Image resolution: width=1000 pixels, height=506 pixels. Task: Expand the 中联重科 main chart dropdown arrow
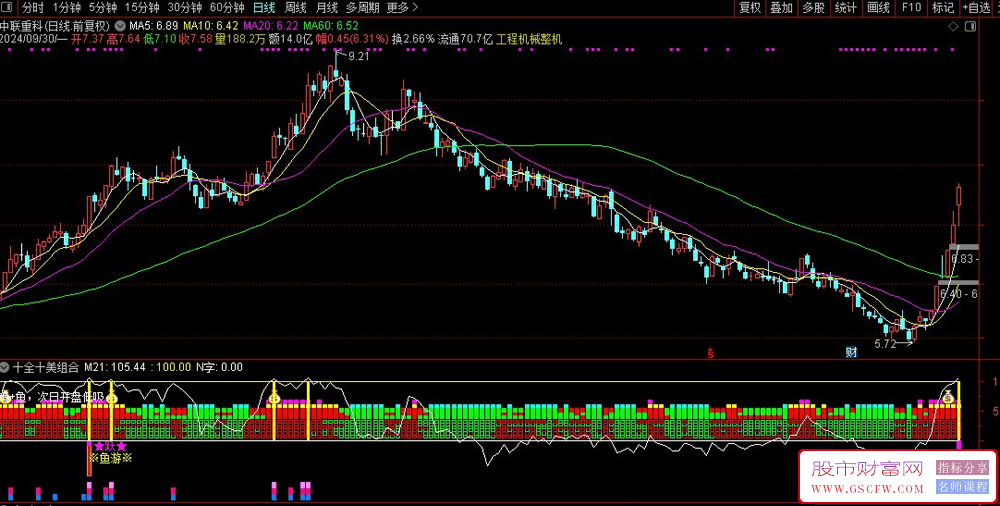click(x=121, y=25)
